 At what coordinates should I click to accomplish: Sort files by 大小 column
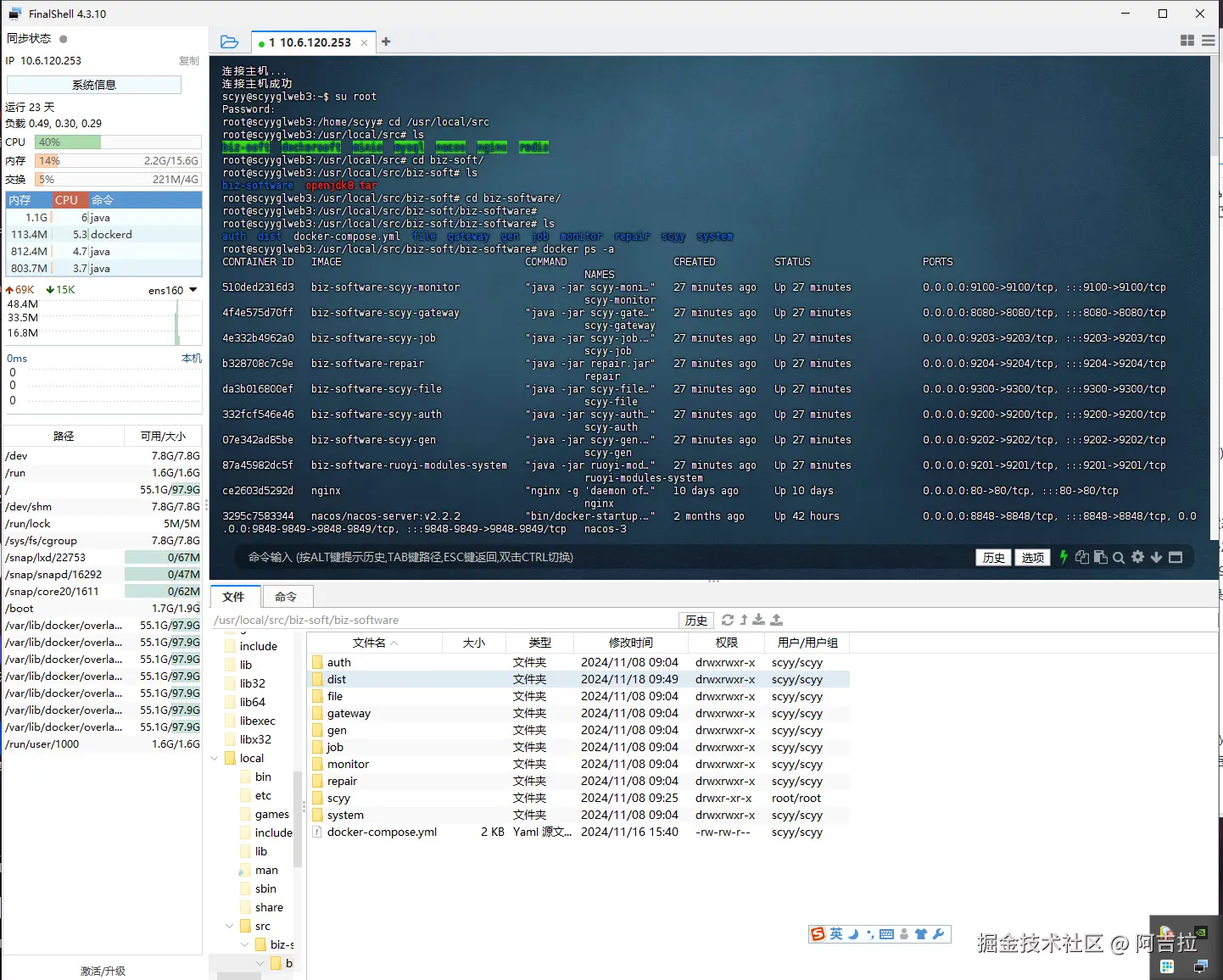[474, 643]
